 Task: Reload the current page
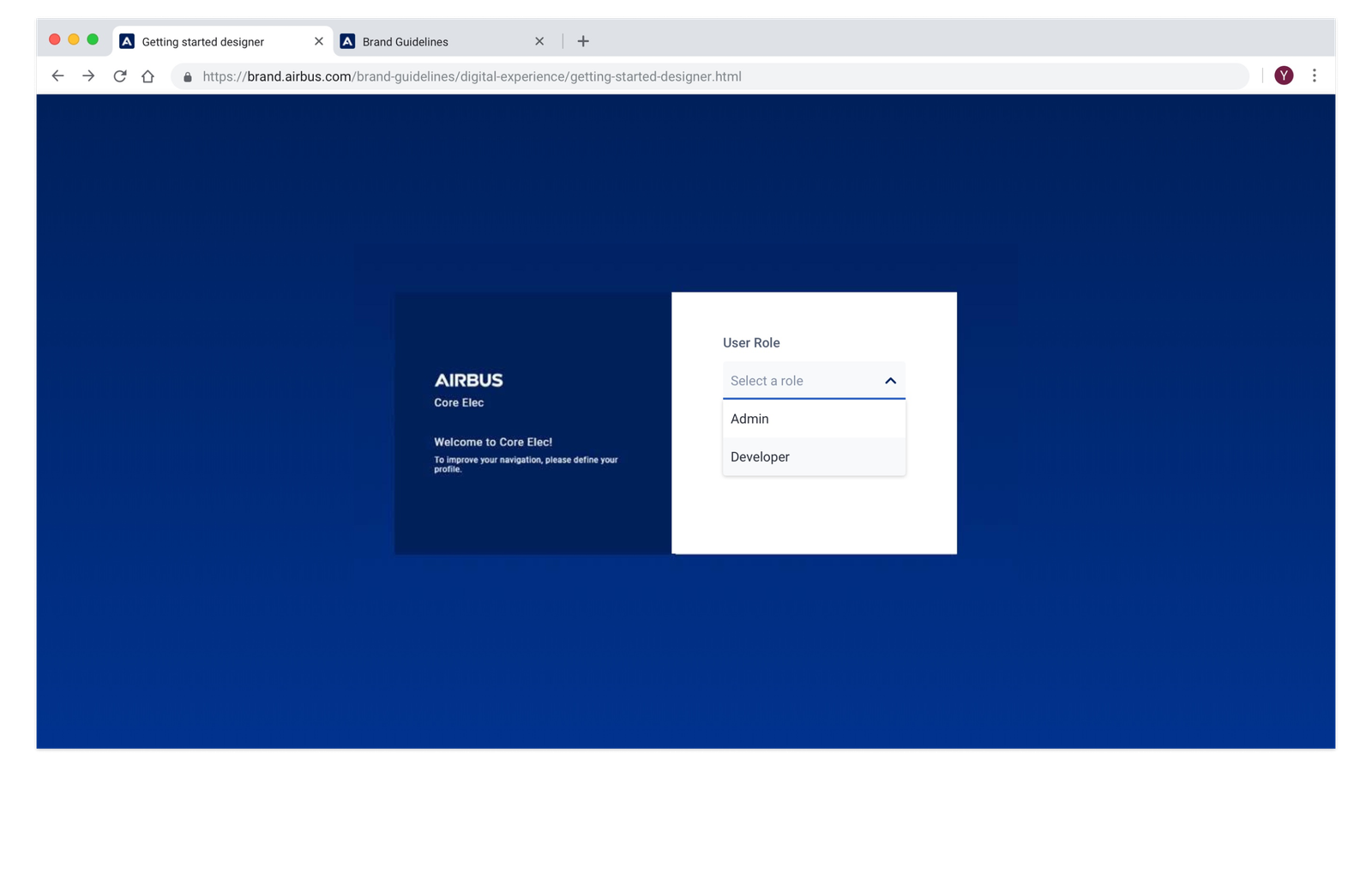120,76
